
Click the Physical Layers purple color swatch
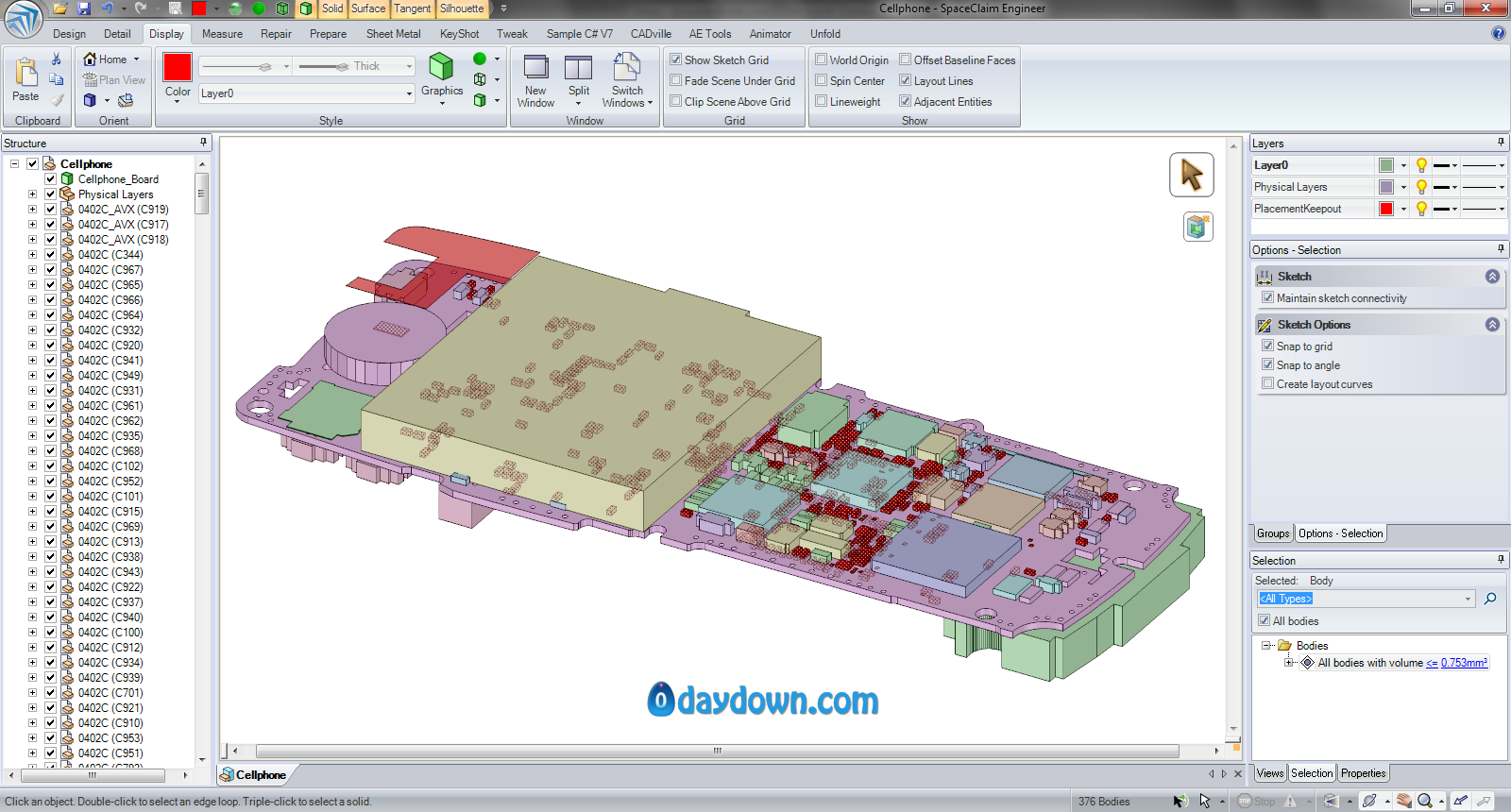point(1385,187)
